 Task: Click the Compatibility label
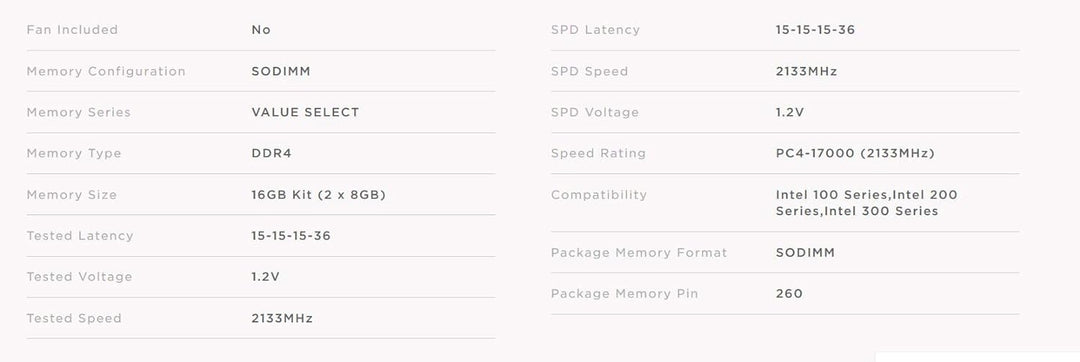(x=599, y=195)
